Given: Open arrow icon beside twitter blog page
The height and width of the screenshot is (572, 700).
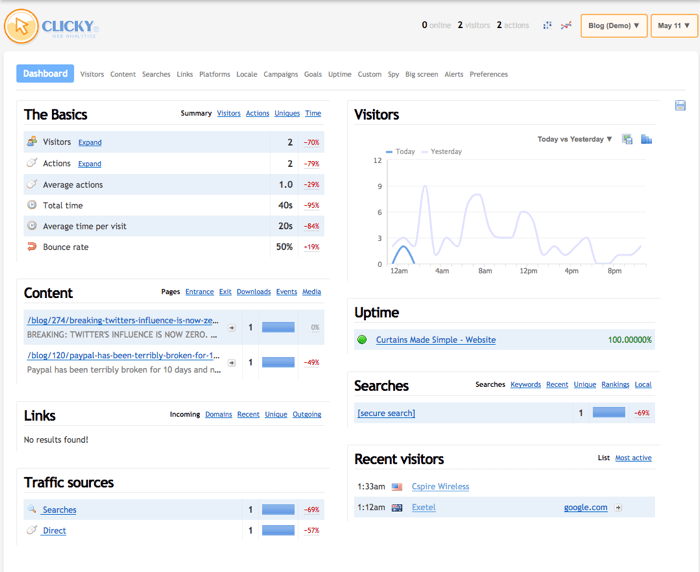Looking at the screenshot, I should click(x=231, y=328).
